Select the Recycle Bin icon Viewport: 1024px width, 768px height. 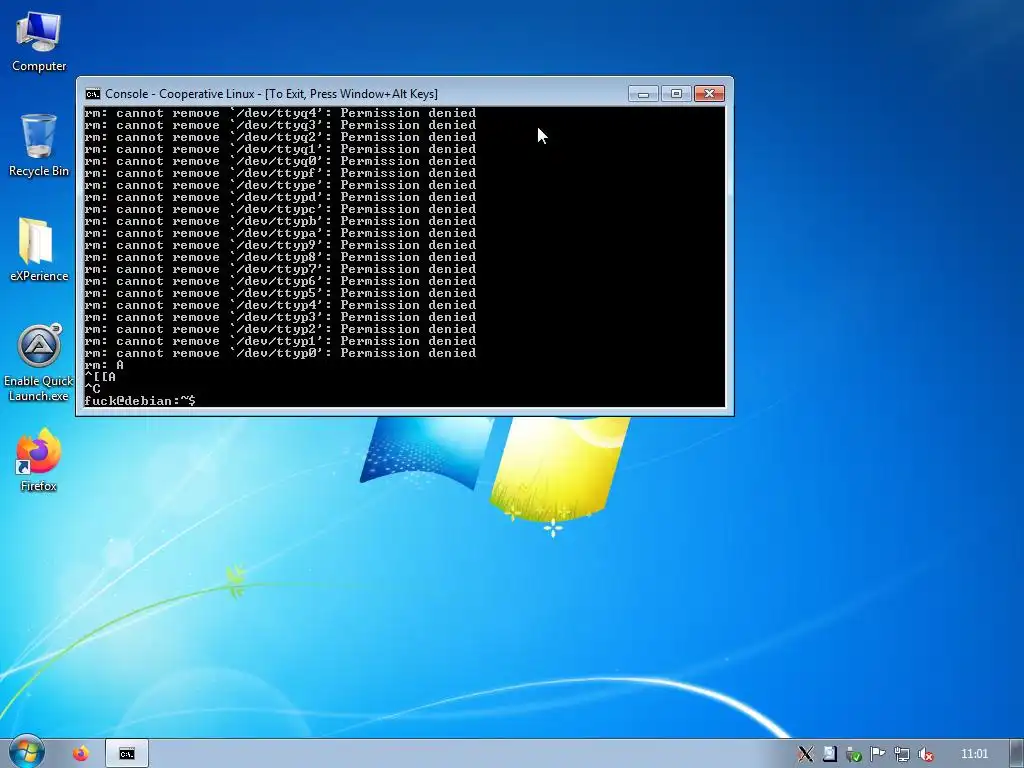click(x=39, y=145)
